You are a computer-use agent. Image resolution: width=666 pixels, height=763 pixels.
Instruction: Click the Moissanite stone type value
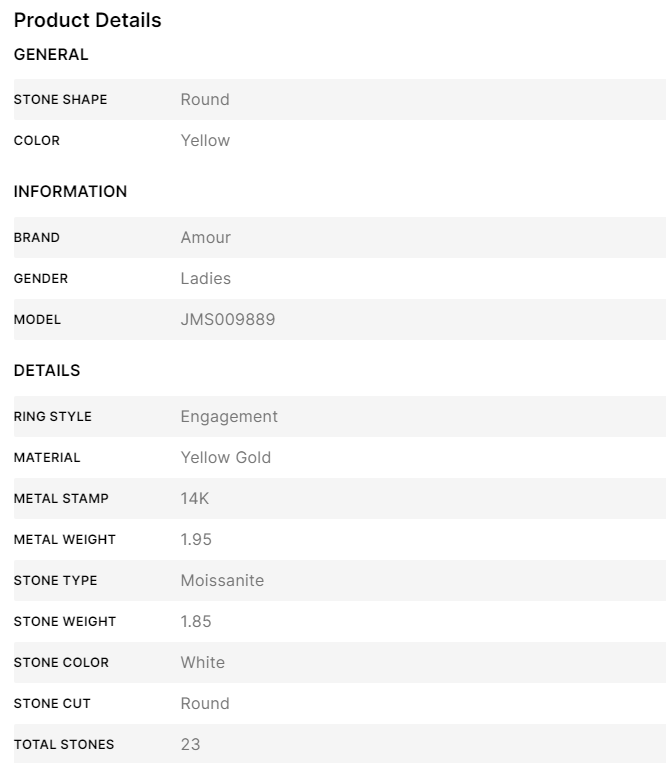point(222,580)
